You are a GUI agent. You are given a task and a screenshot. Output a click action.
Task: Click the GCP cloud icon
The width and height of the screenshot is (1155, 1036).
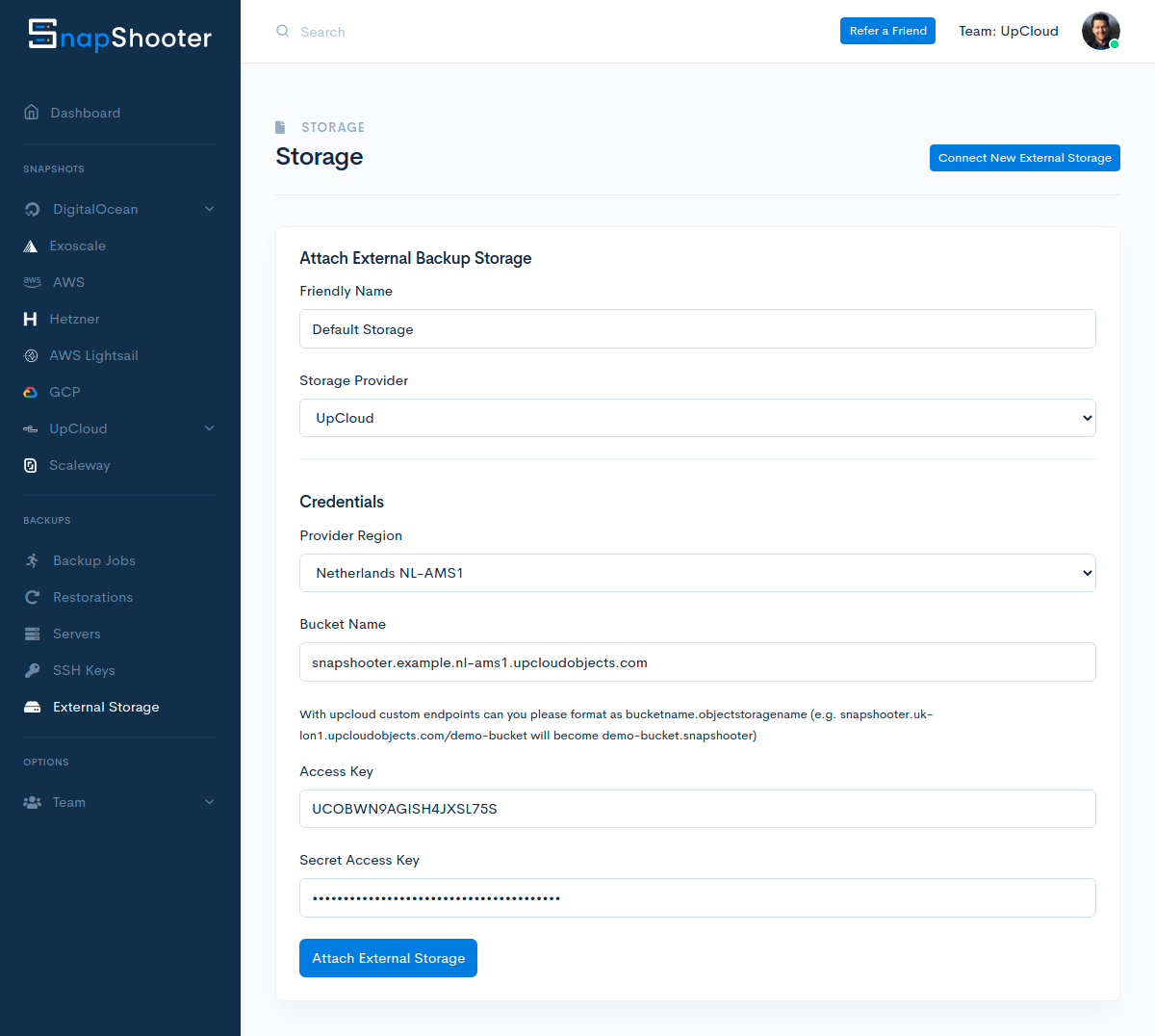coord(31,392)
